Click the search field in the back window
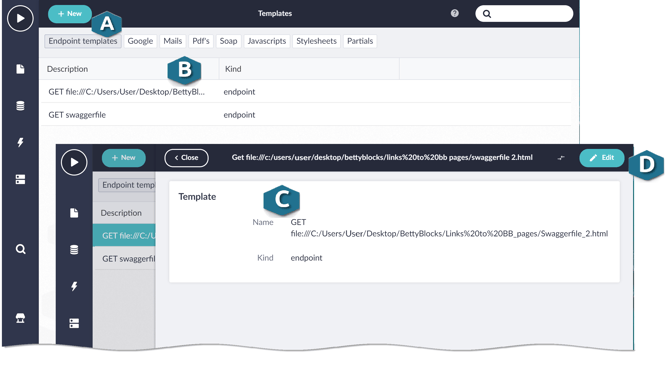Image resolution: width=670 pixels, height=367 pixels. [x=524, y=14]
